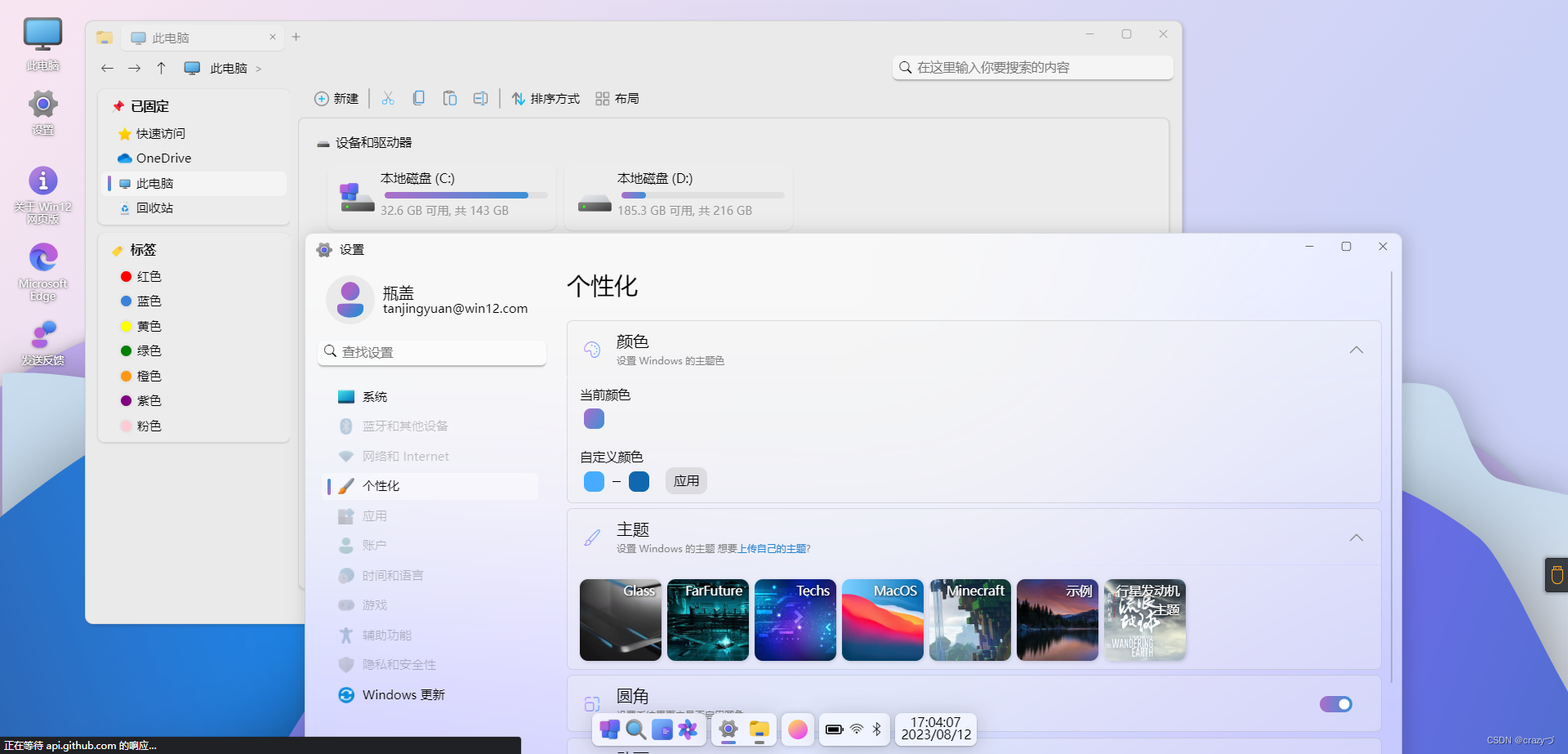Close the 此电脑 Explorer tab

pos(273,37)
